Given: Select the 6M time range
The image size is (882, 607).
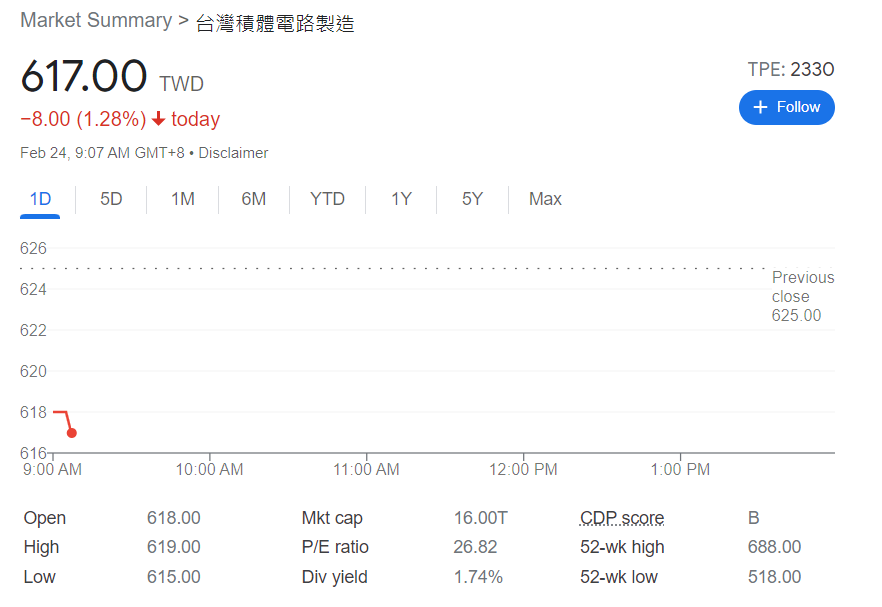Looking at the screenshot, I should pos(253,199).
